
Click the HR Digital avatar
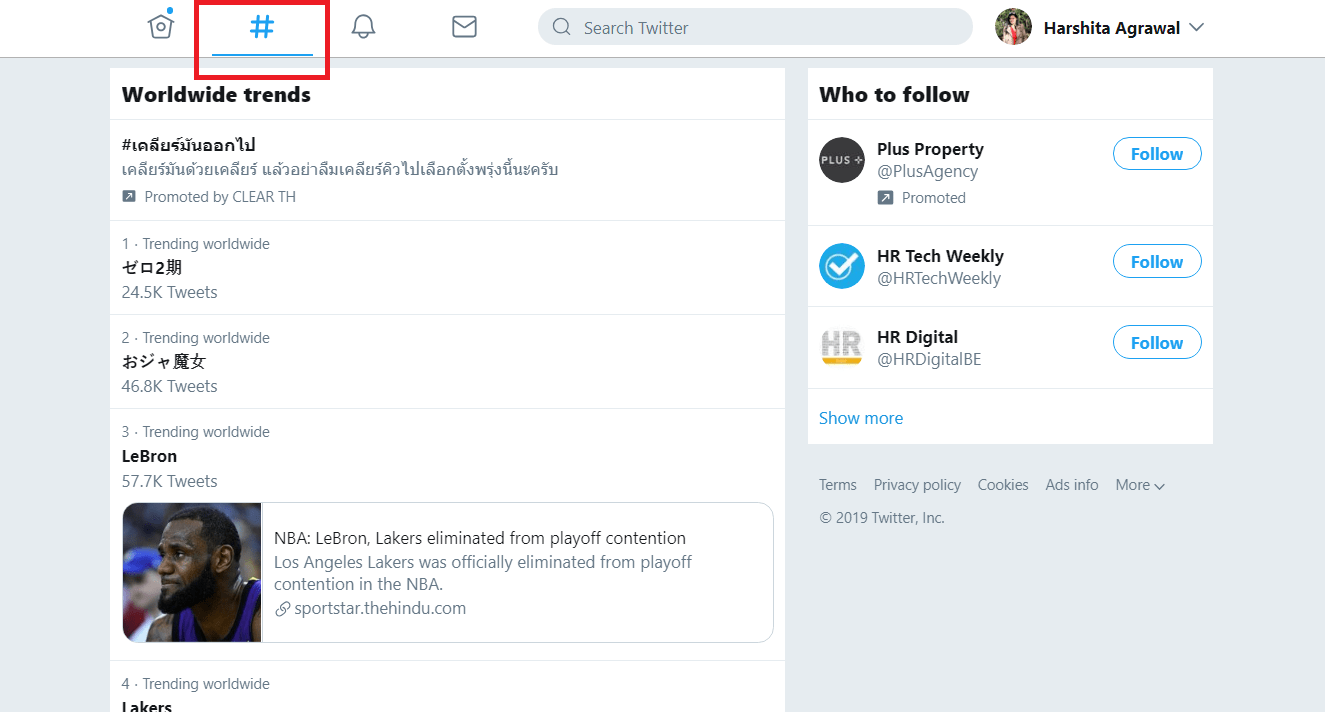841,346
